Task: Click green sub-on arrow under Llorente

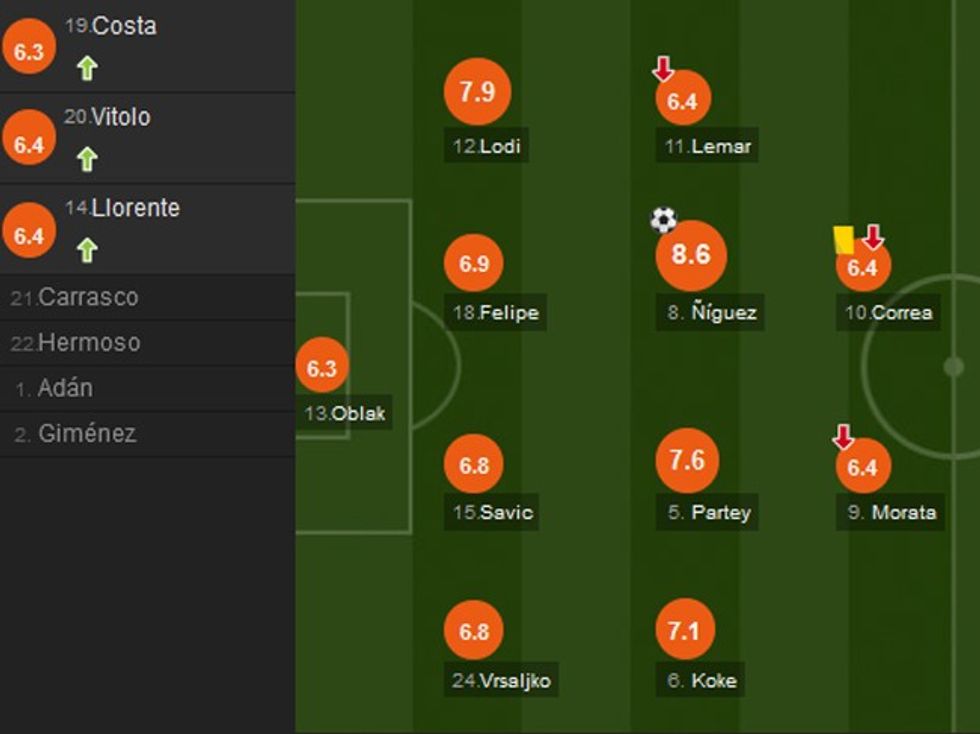Action: 87,250
